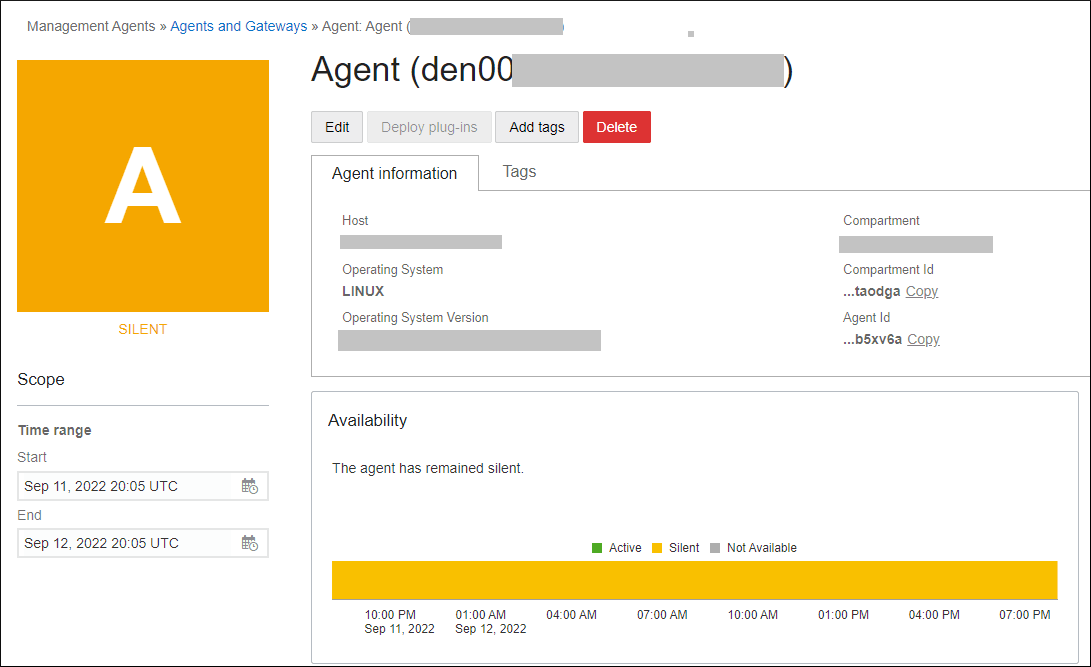Click the green Active legend marker
This screenshot has height=667, width=1091.
597,547
